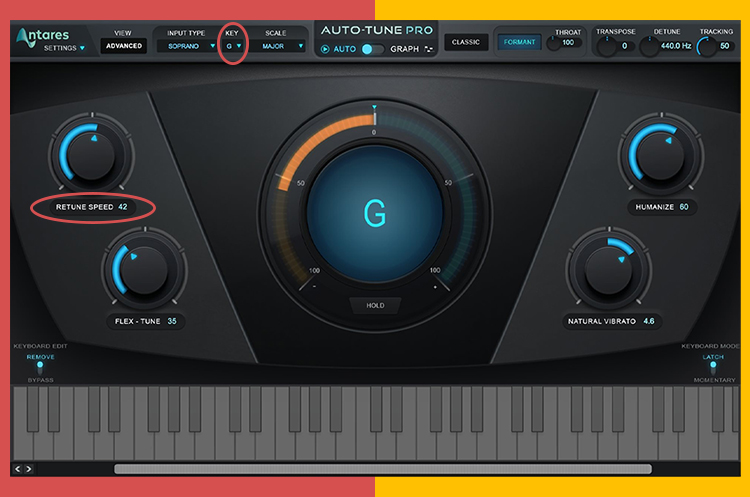
Task: Click the Antares logo
Action: click(42, 35)
